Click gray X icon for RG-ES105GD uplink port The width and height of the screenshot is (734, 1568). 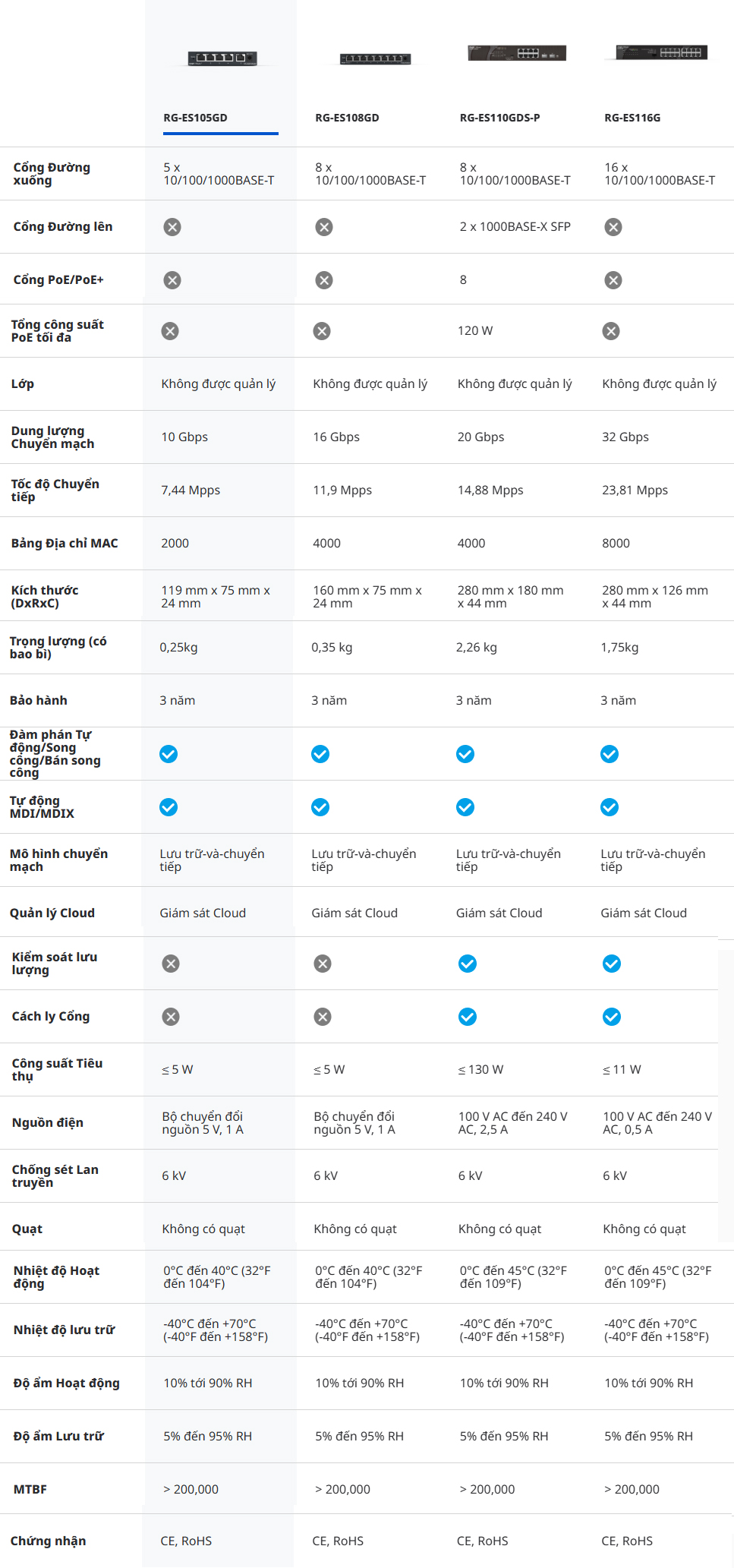[172, 227]
